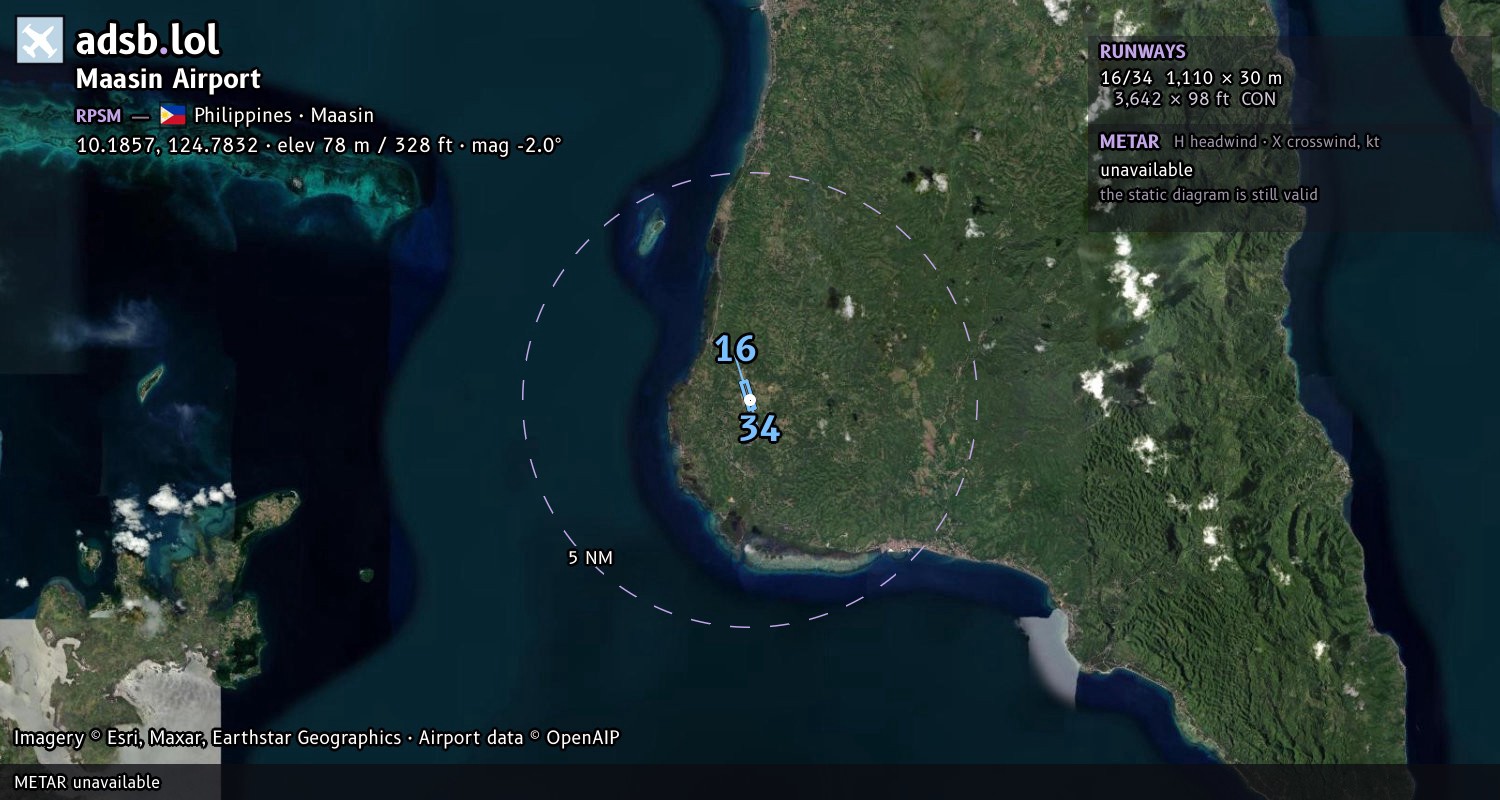1500x800 pixels.
Task: Click the RPSM ICAO code
Action: 99,115
